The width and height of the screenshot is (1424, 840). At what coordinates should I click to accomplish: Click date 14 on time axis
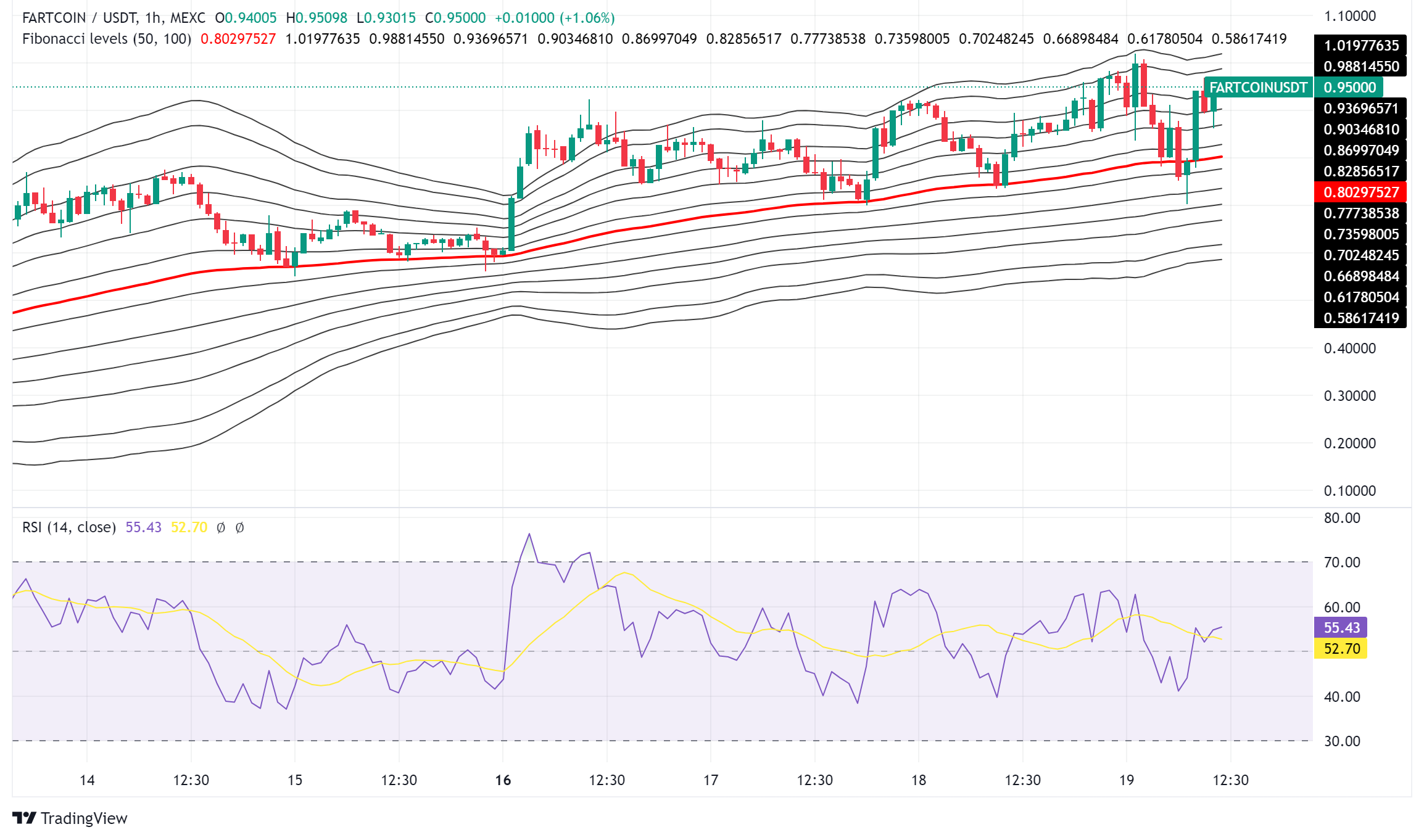coord(87,780)
